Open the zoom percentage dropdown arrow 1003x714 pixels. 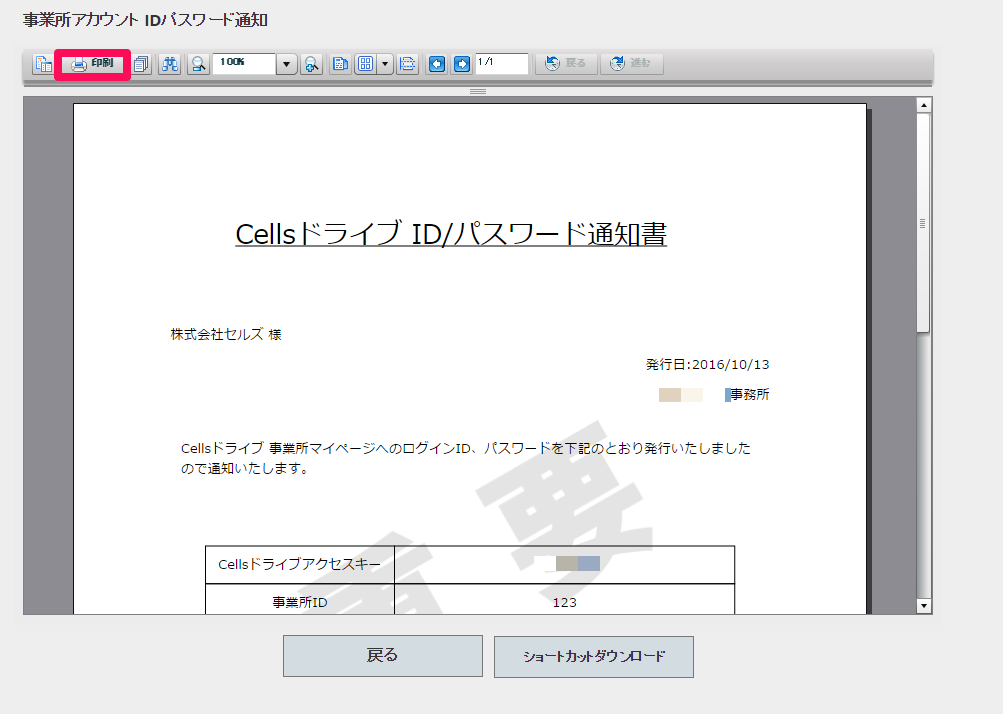point(287,64)
